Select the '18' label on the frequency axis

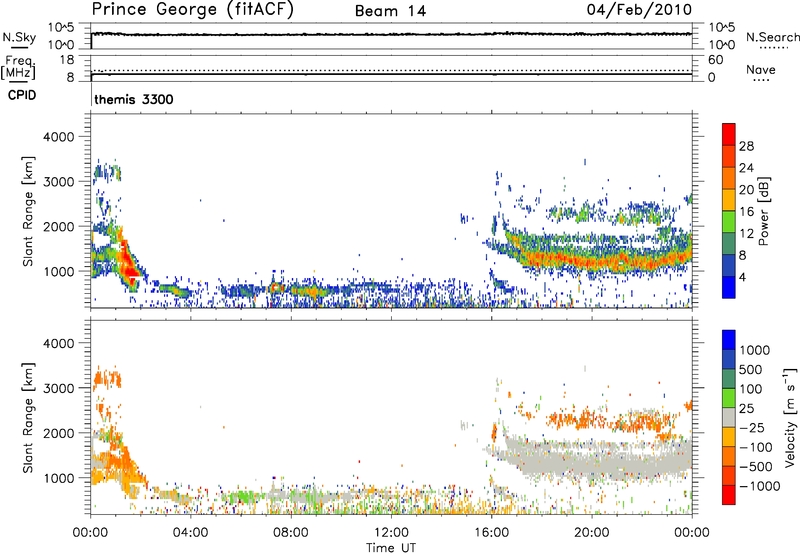67,60
